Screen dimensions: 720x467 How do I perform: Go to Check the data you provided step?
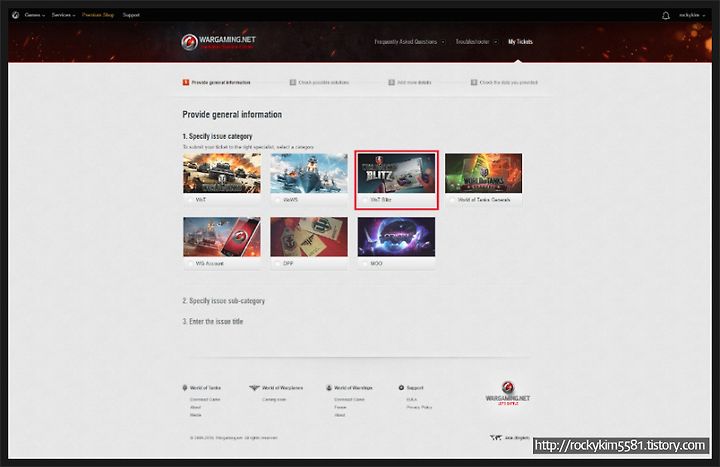tap(504, 83)
